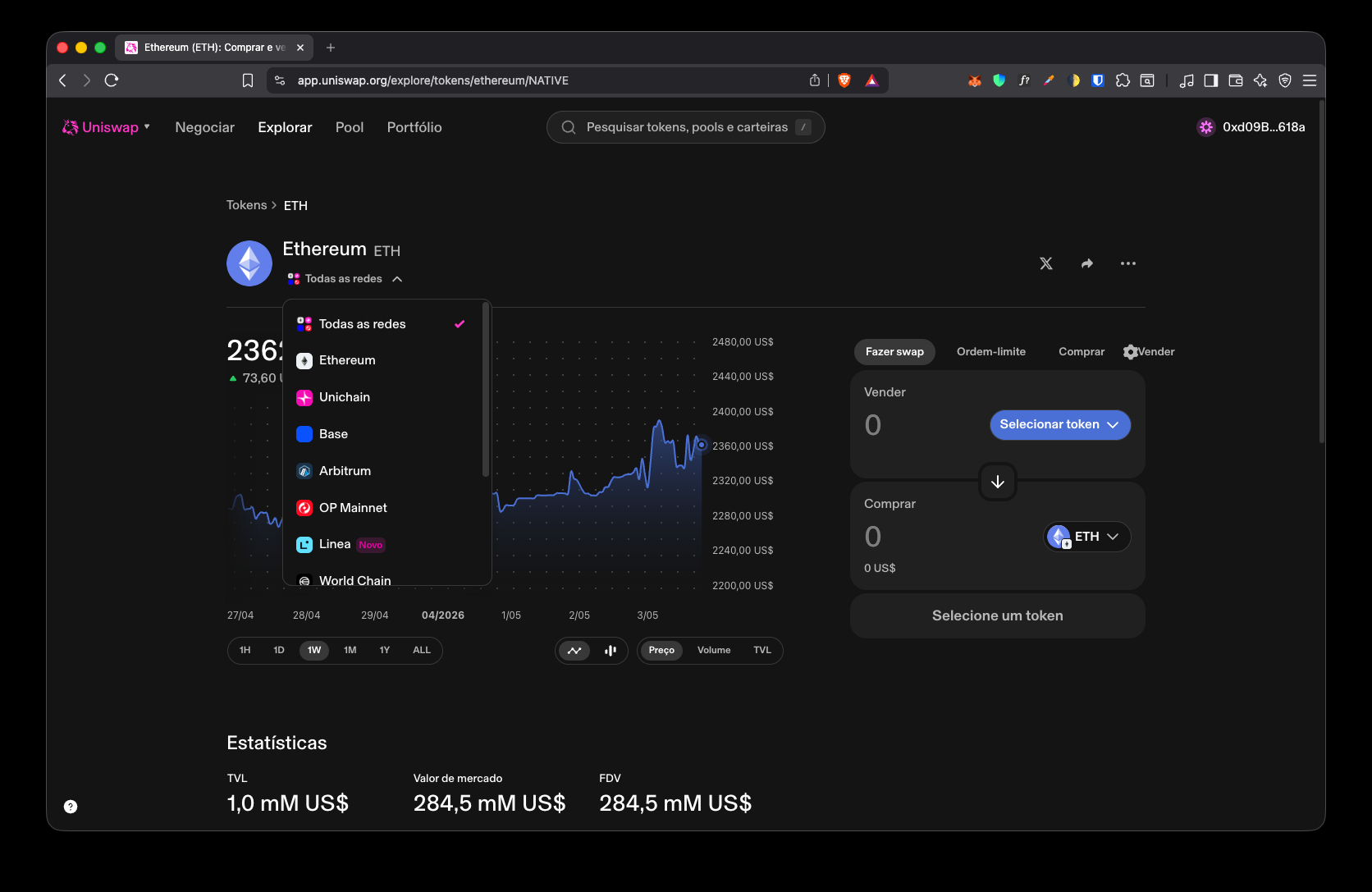The height and width of the screenshot is (892, 1372).
Task: Bookmark this page icon
Action: point(248,80)
